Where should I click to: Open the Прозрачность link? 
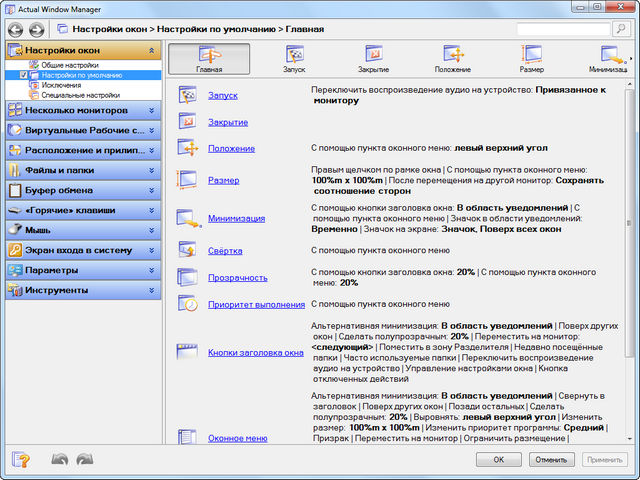(237, 278)
